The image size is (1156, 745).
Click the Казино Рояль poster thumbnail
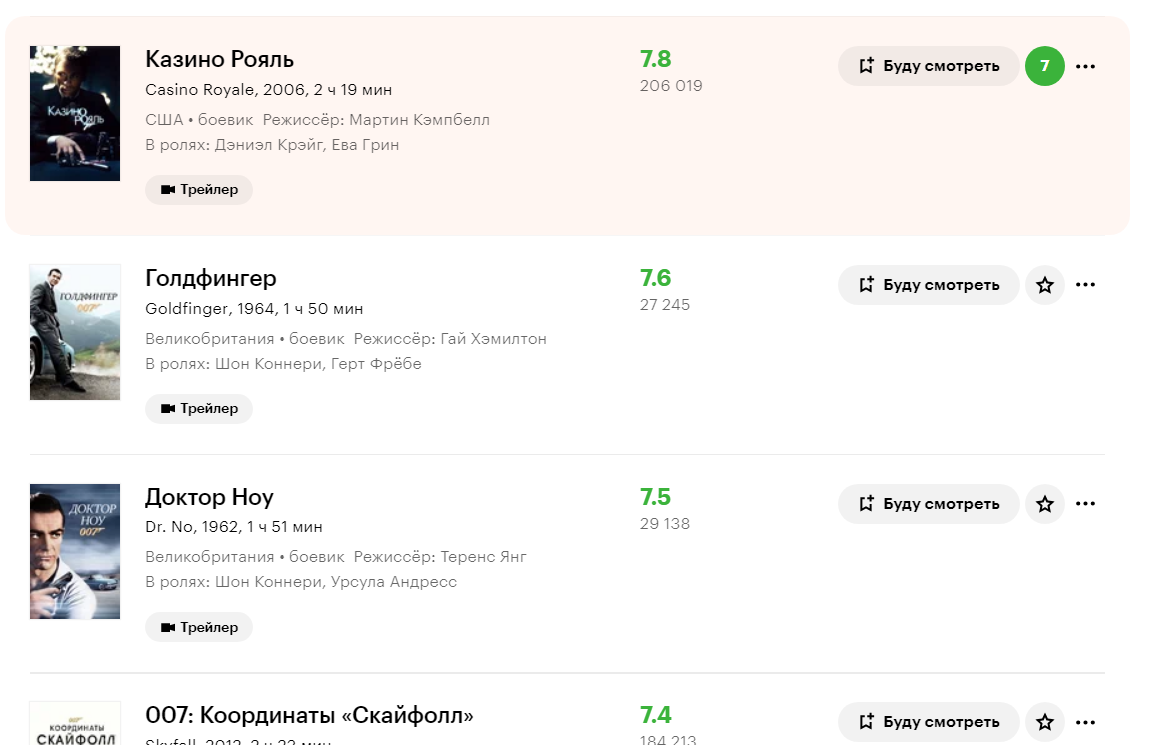click(75, 113)
